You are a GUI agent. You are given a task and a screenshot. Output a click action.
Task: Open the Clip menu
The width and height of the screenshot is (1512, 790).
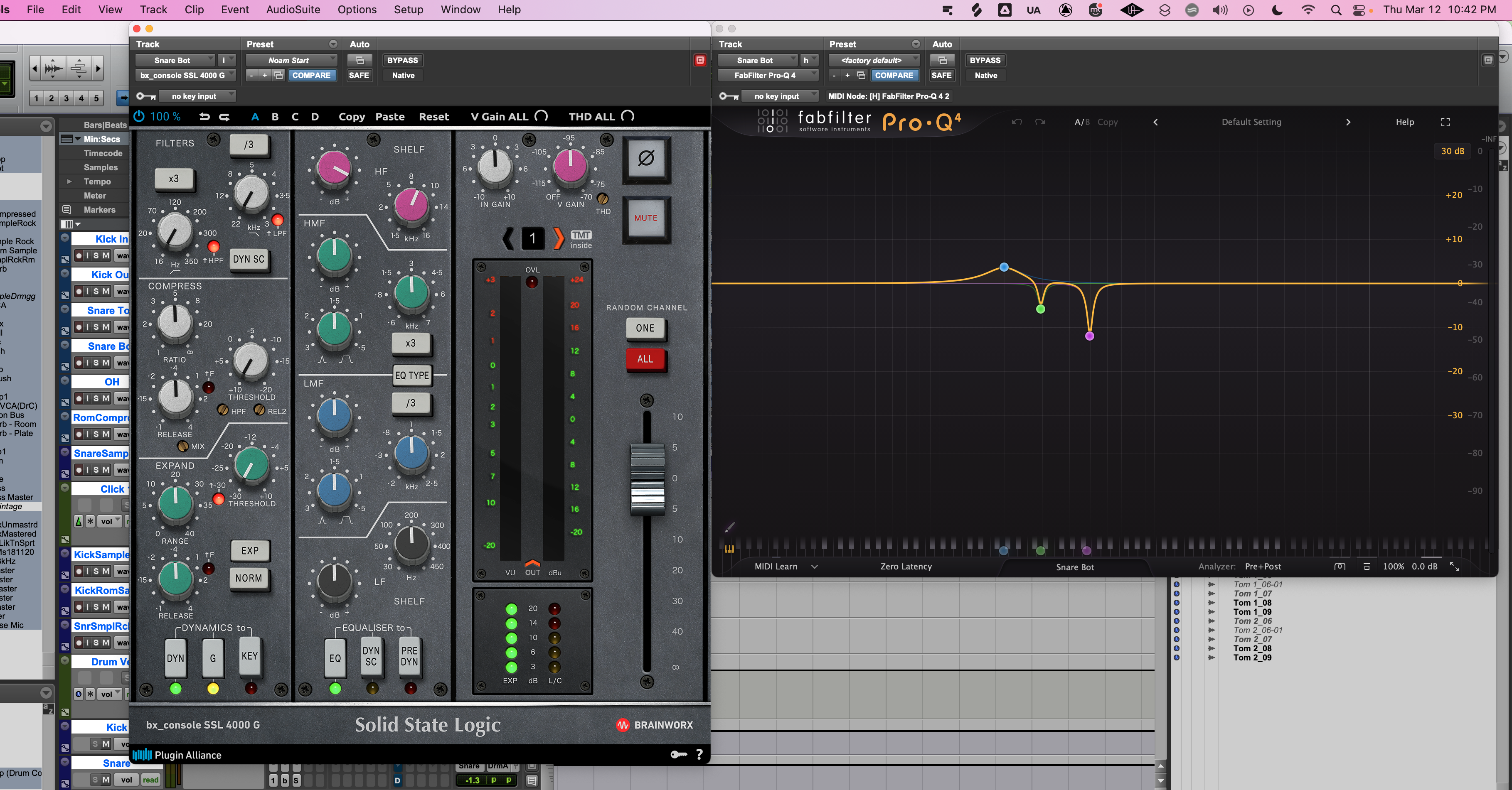(x=194, y=10)
